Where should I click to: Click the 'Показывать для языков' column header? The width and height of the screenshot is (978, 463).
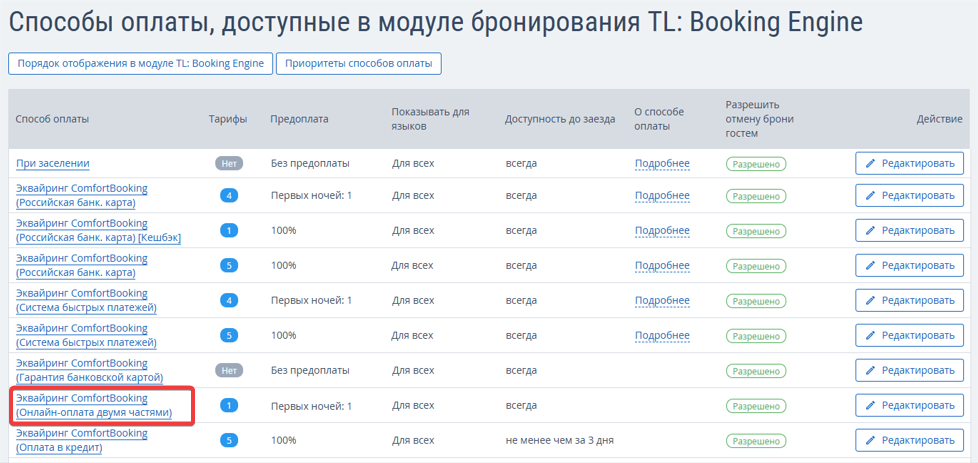click(430, 119)
